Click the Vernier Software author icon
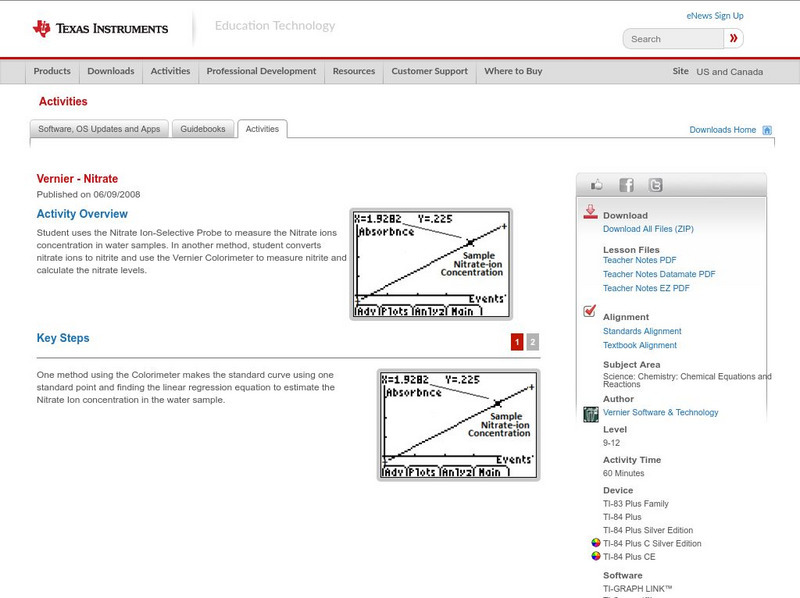The image size is (800, 598). coord(590,412)
